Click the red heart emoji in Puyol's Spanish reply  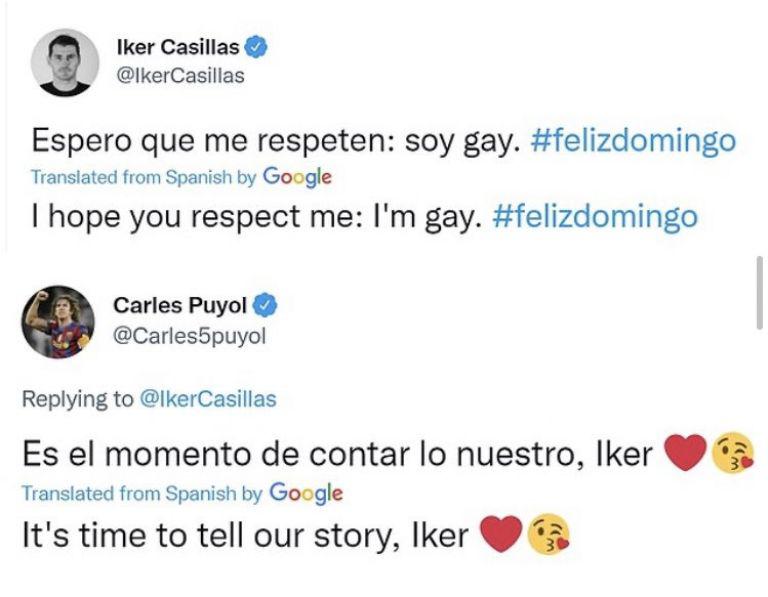(x=685, y=455)
